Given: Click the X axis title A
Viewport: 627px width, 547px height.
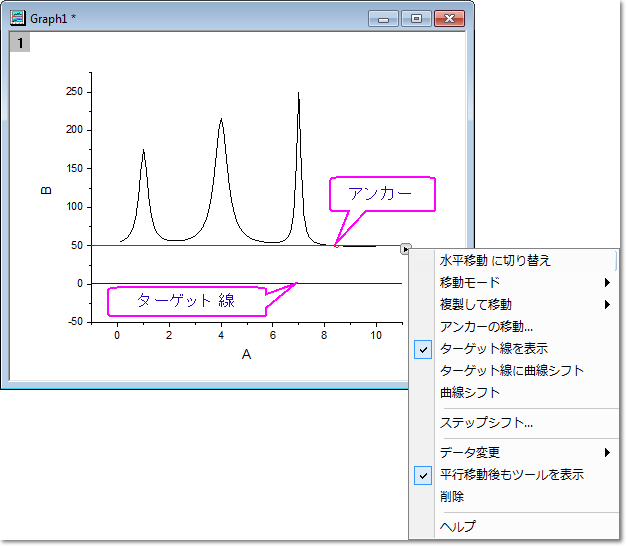Looking at the screenshot, I should [x=246, y=354].
